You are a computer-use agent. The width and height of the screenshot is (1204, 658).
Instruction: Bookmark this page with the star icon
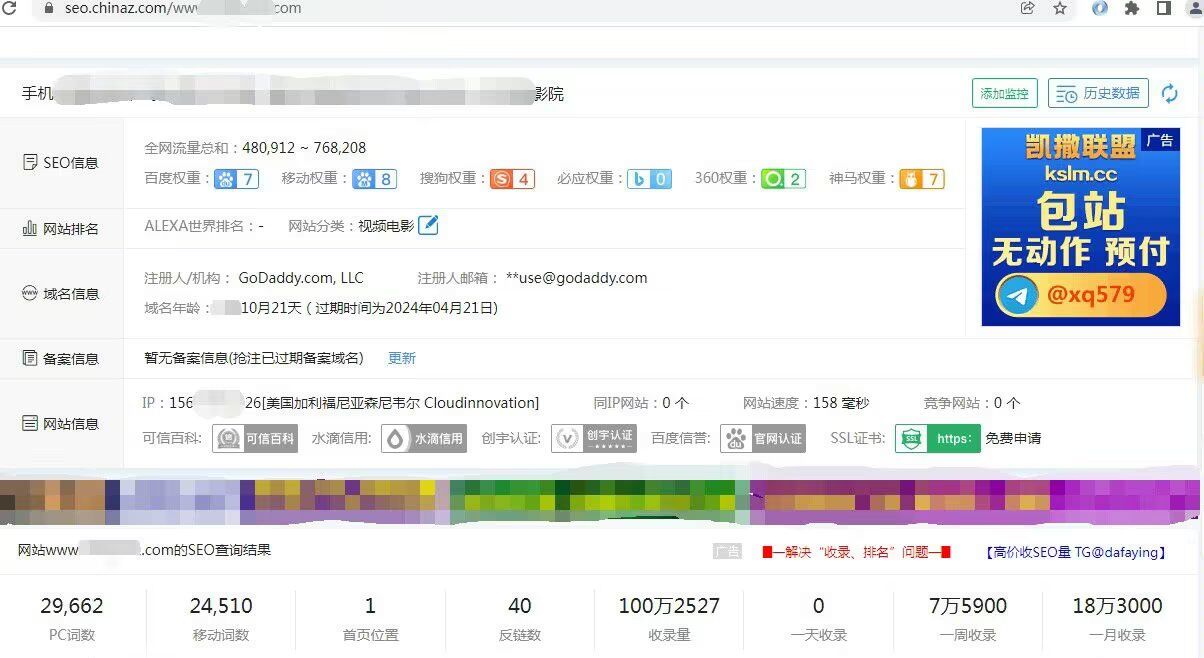1060,8
